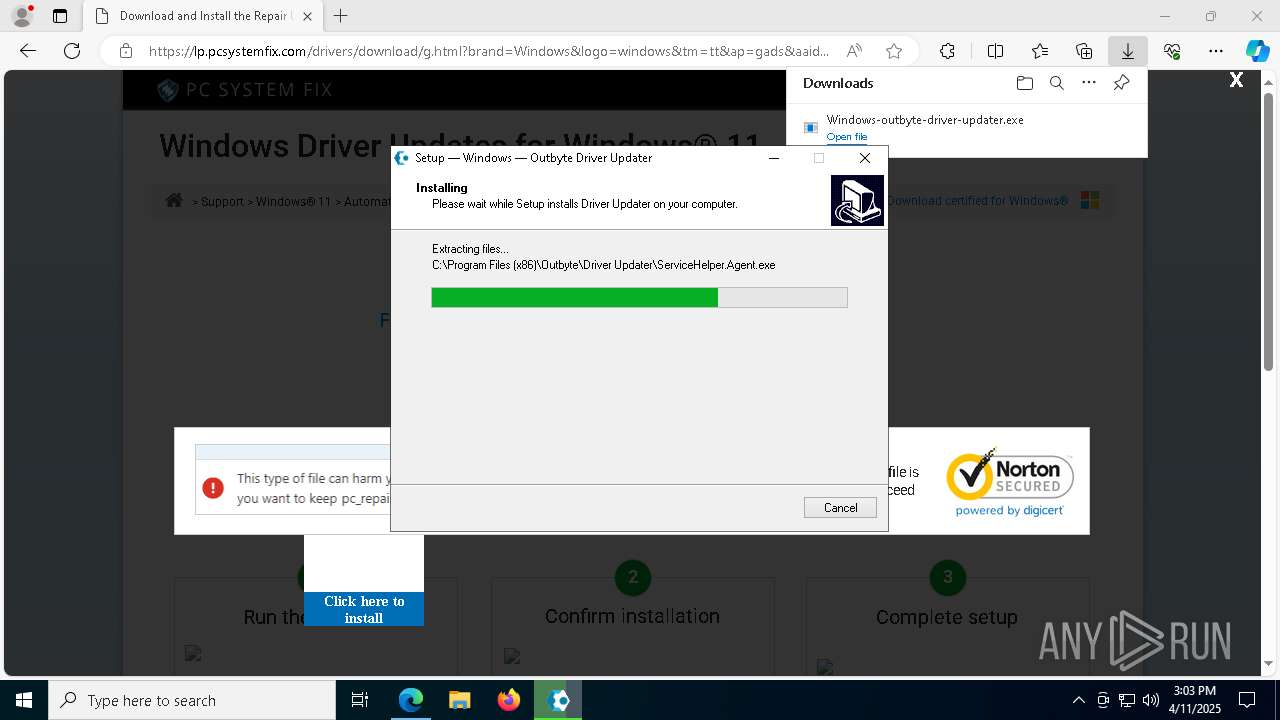
Task: Open Task View on taskbar
Action: pyautogui.click(x=360, y=700)
